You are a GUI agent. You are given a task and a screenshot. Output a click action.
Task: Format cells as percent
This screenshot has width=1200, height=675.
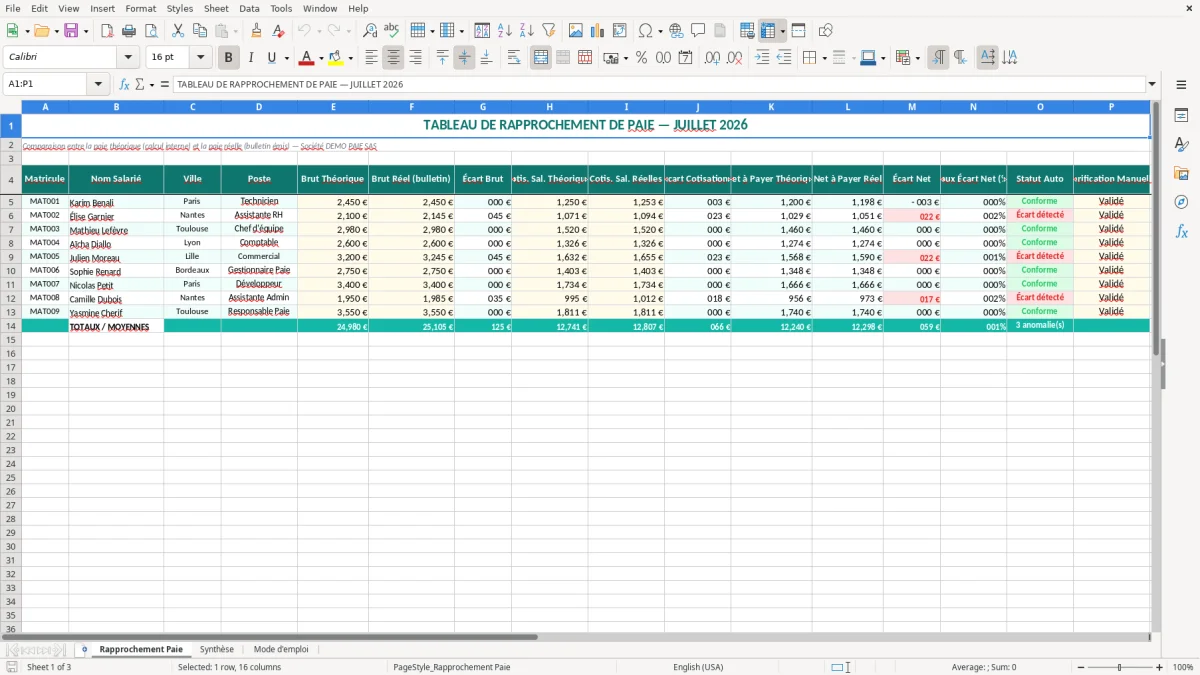(x=641, y=58)
